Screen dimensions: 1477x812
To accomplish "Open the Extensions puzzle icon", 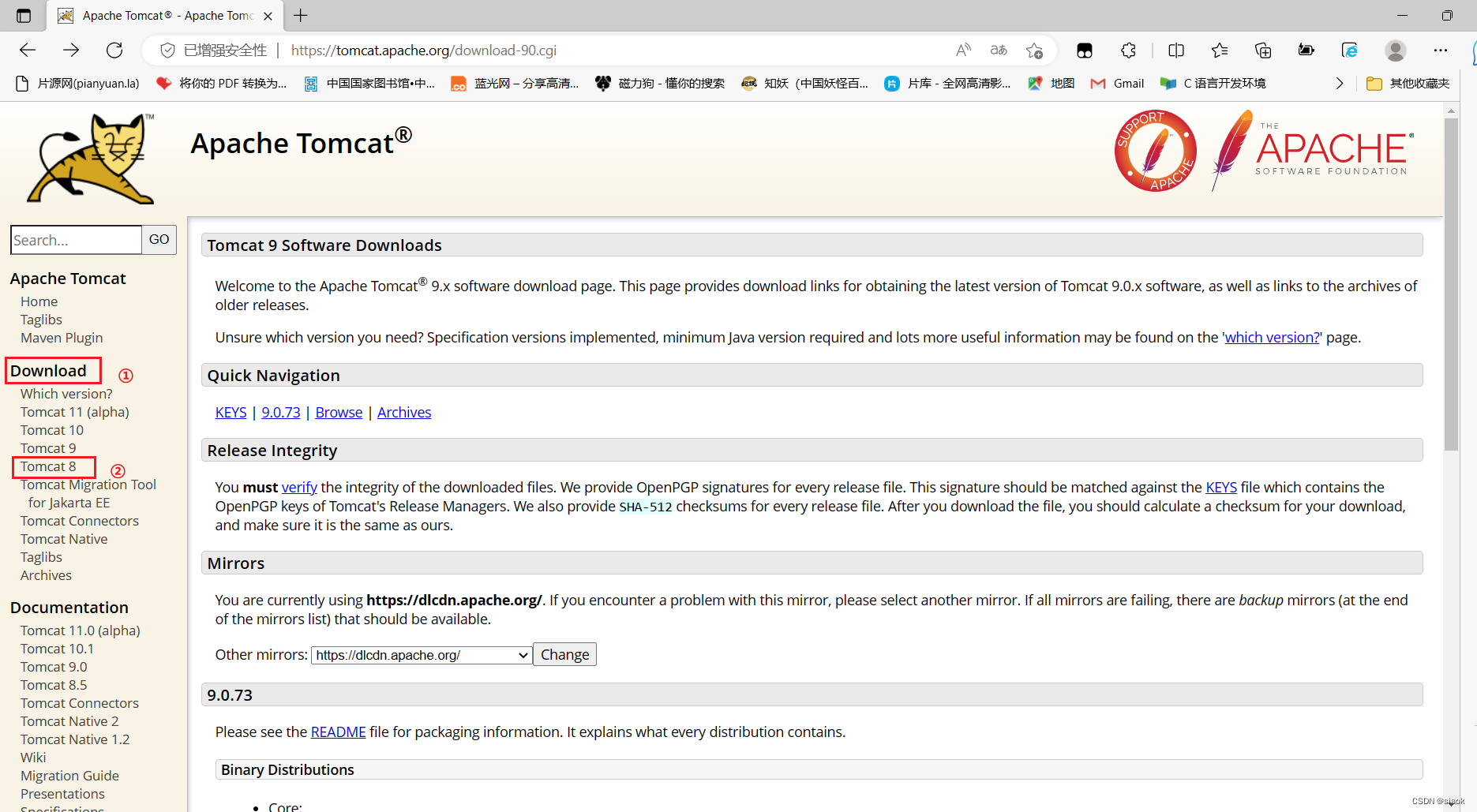I will [1128, 51].
